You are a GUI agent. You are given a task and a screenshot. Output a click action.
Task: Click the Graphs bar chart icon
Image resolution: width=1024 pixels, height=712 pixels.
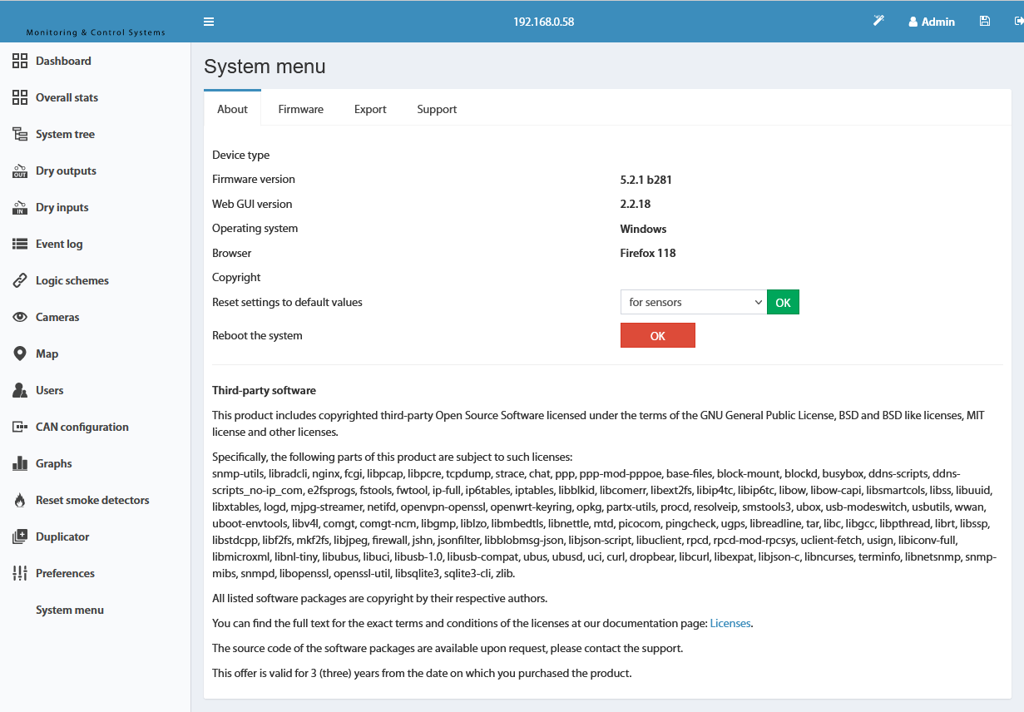point(20,463)
